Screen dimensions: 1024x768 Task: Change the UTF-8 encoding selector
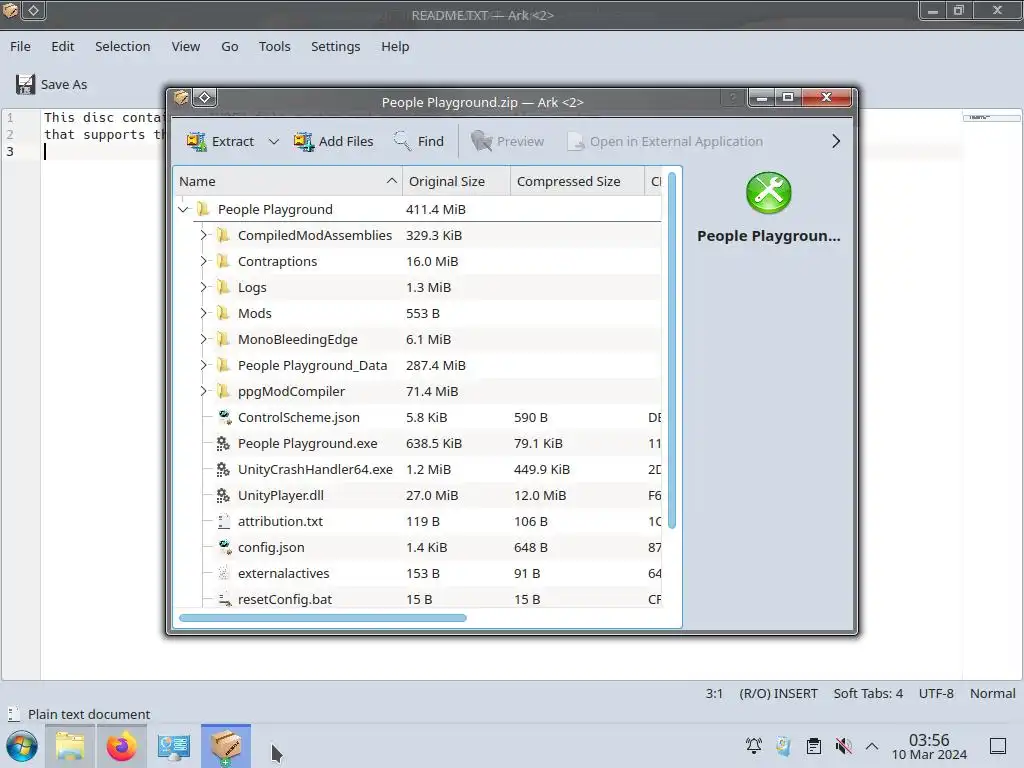(x=936, y=694)
